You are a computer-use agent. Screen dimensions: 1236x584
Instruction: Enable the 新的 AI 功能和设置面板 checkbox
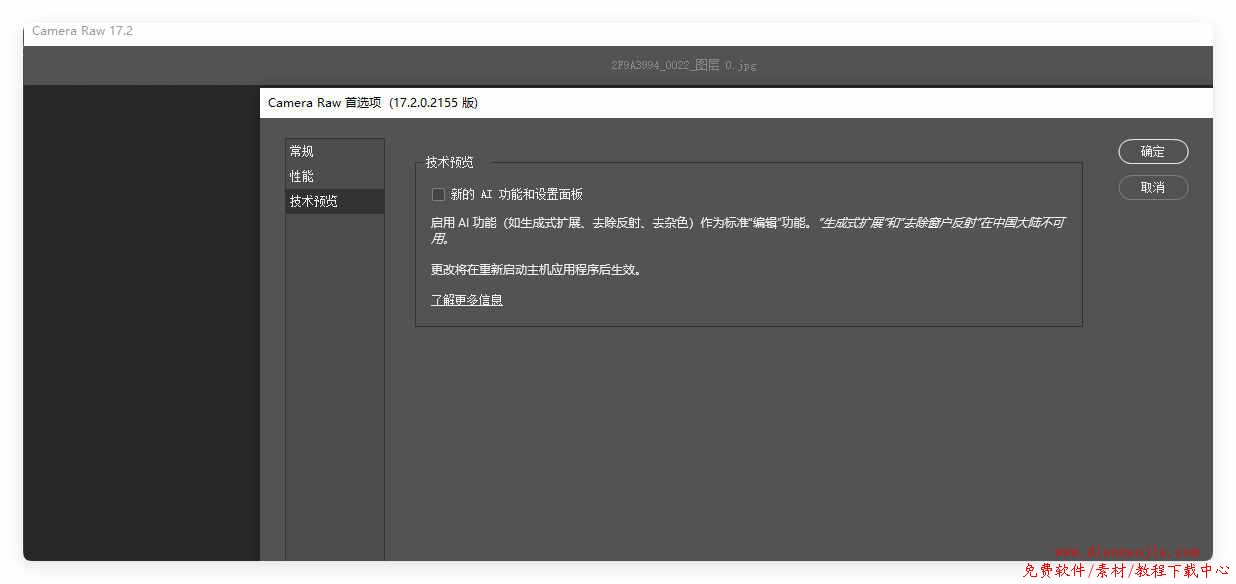pos(438,195)
